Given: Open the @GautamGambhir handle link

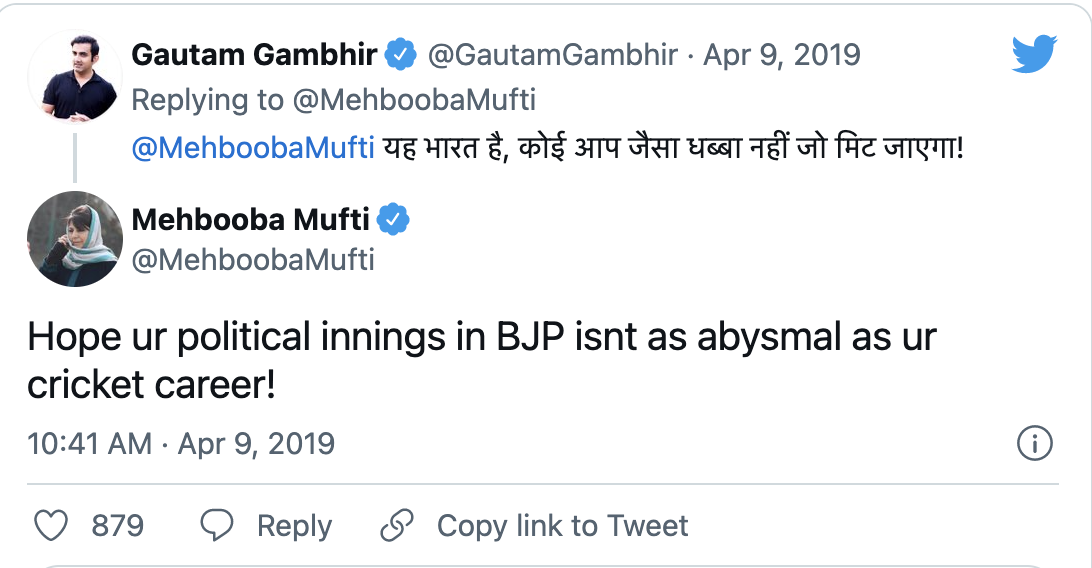Looking at the screenshot, I should tap(553, 56).
